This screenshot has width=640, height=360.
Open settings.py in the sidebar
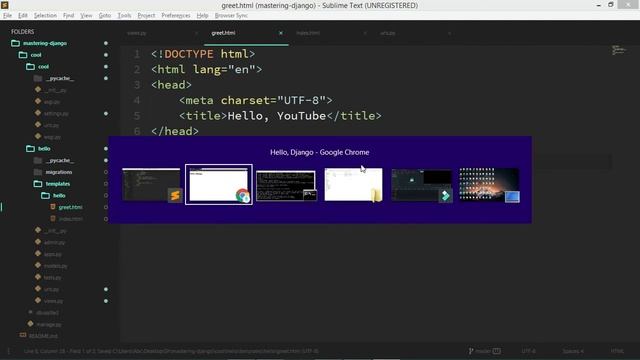56,113
